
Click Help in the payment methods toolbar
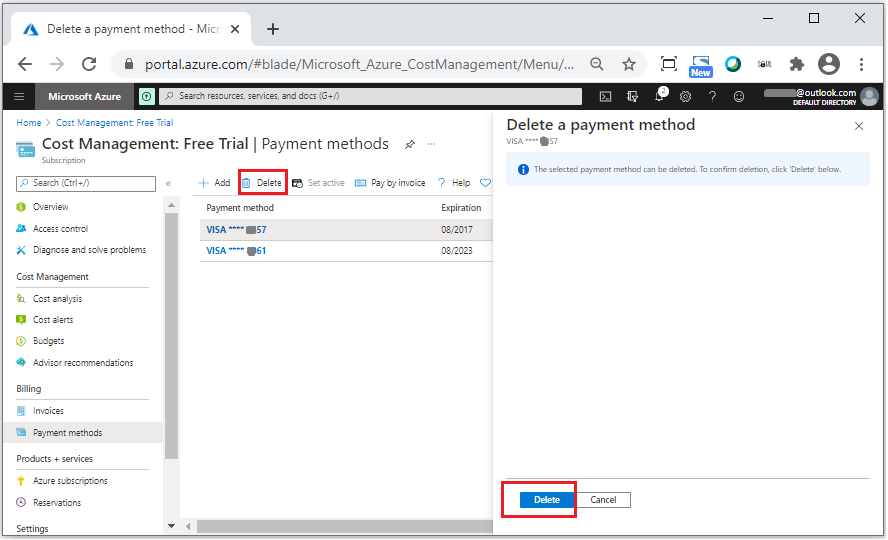[x=454, y=183]
